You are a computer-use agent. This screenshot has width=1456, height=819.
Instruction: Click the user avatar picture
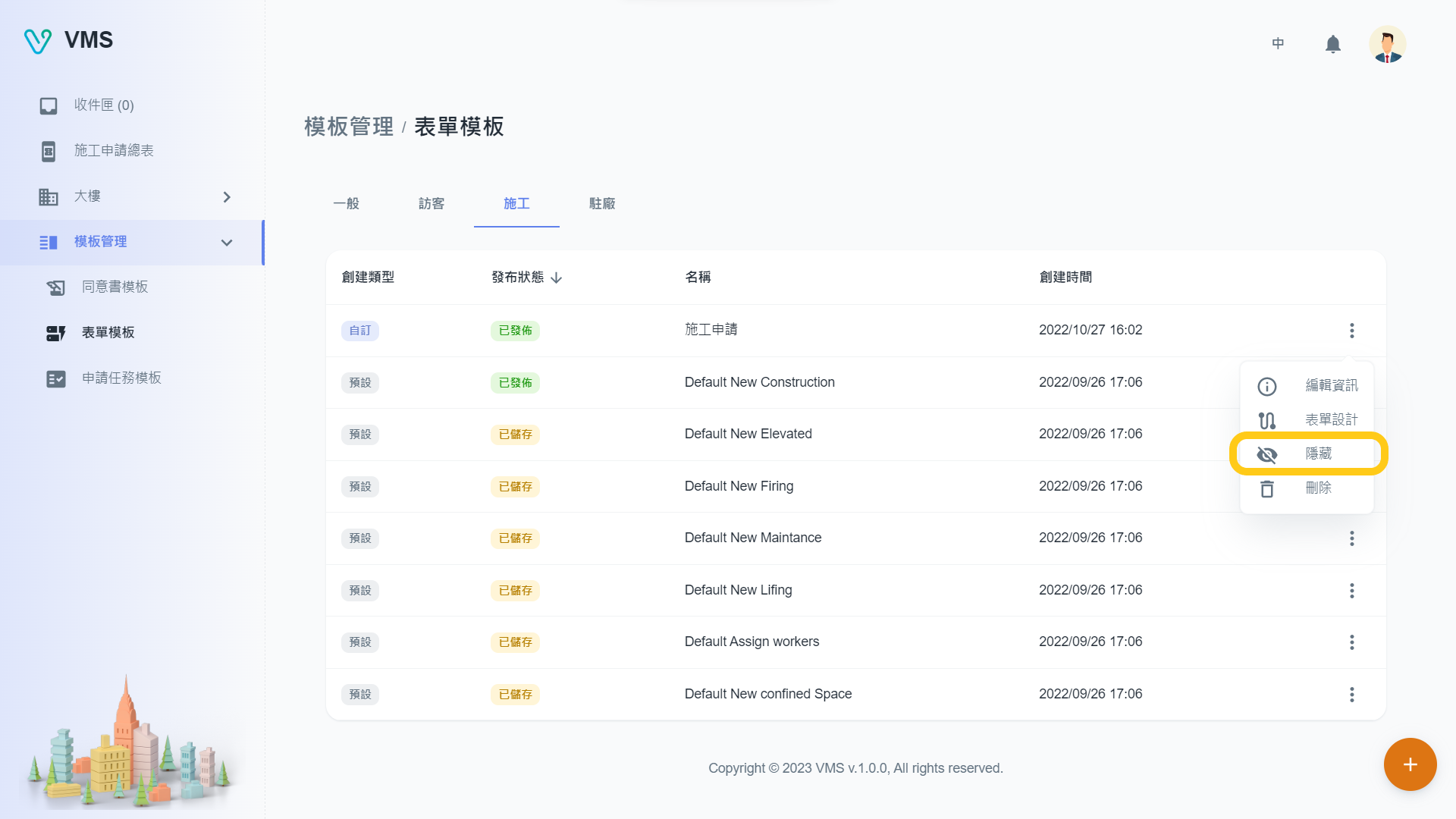(x=1387, y=44)
